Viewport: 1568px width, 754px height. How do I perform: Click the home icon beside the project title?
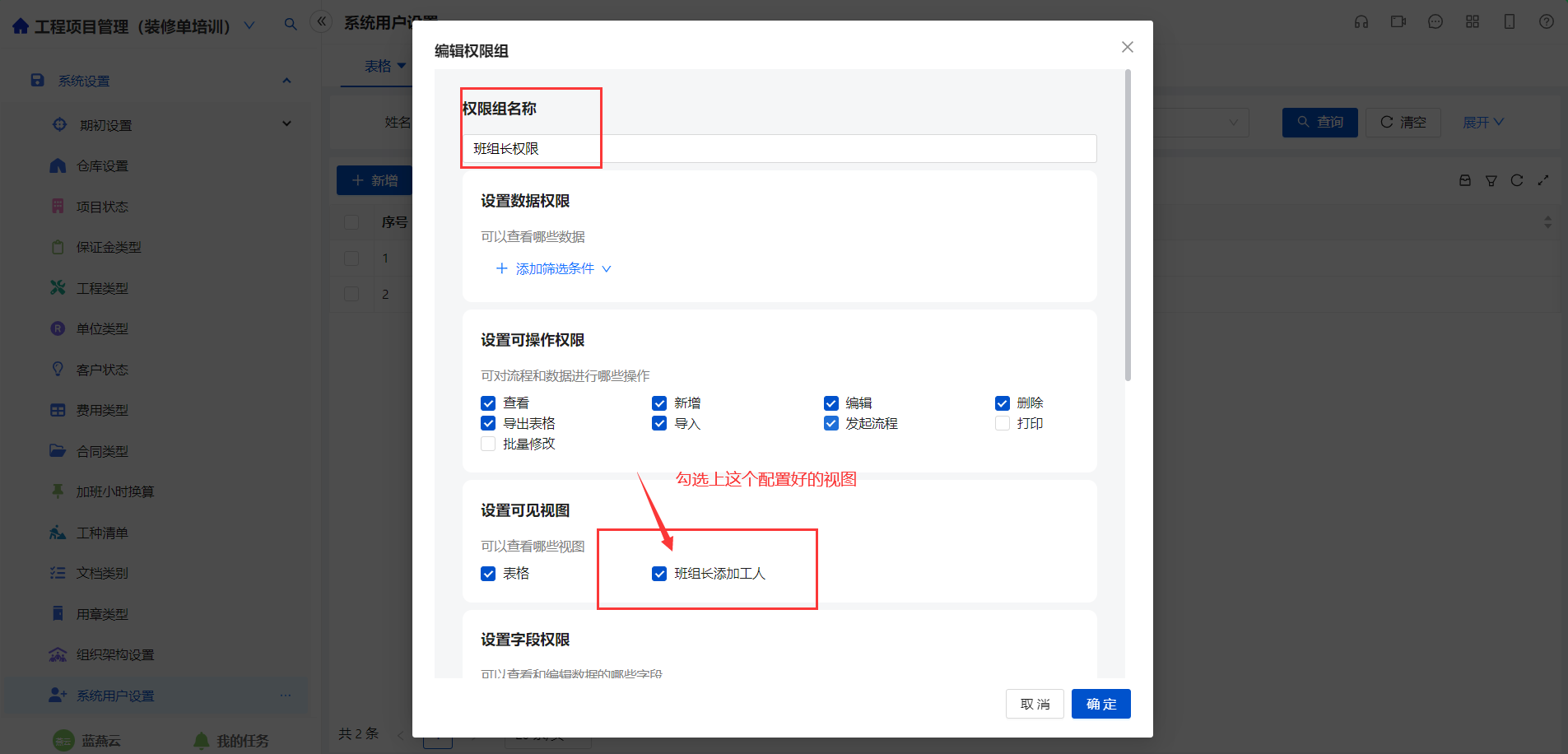(x=21, y=26)
